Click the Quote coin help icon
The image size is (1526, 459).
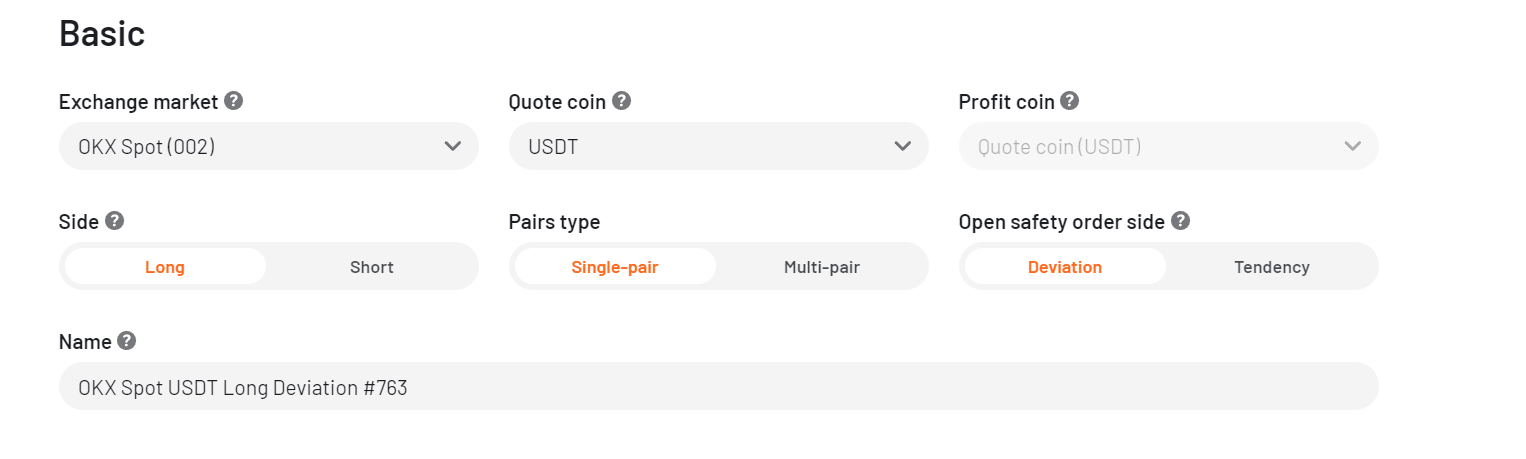(x=621, y=101)
